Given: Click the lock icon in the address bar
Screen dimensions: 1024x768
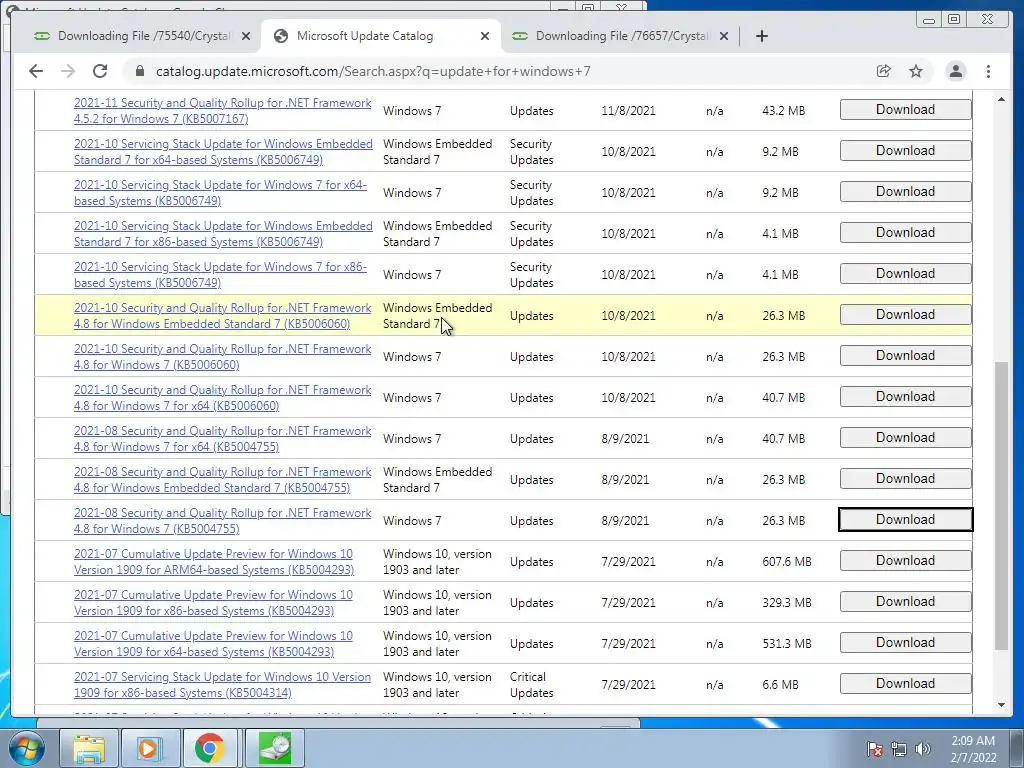Looking at the screenshot, I should tap(139, 71).
